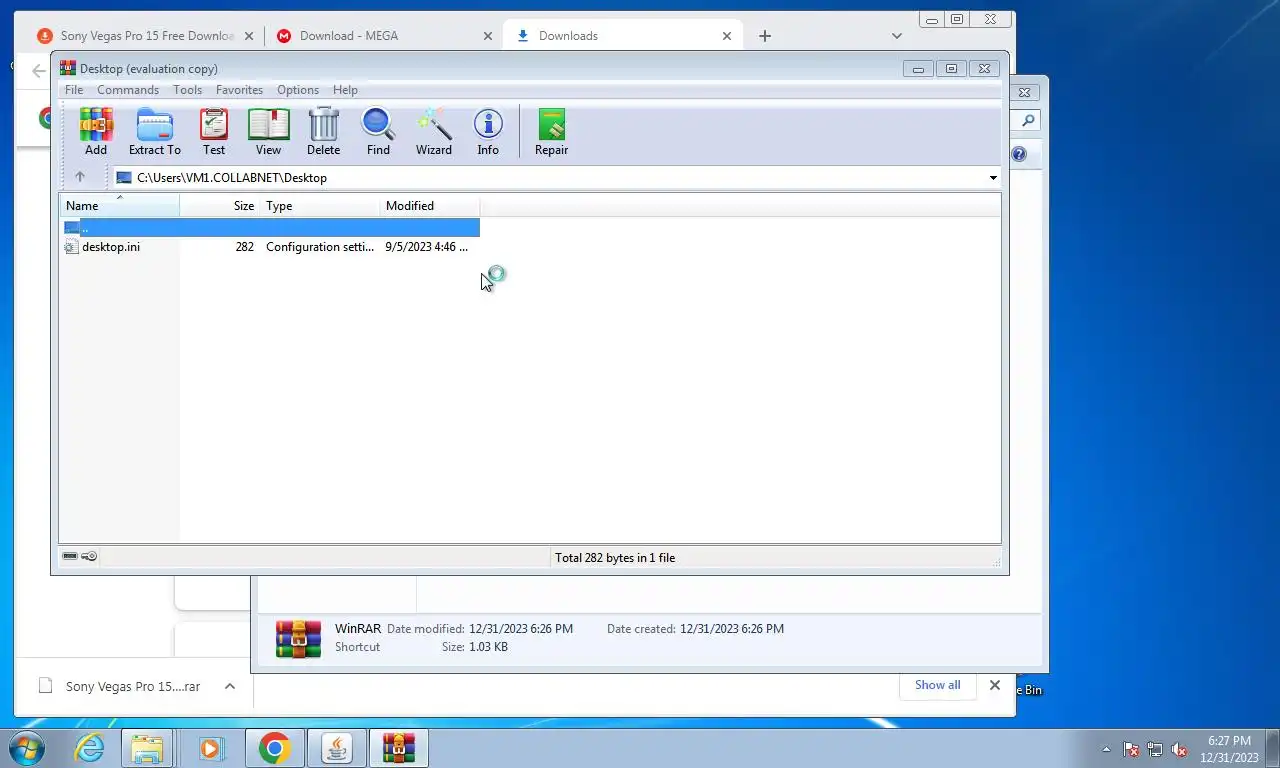1280x768 pixels.
Task: Open the Tools menu
Action: click(x=187, y=90)
